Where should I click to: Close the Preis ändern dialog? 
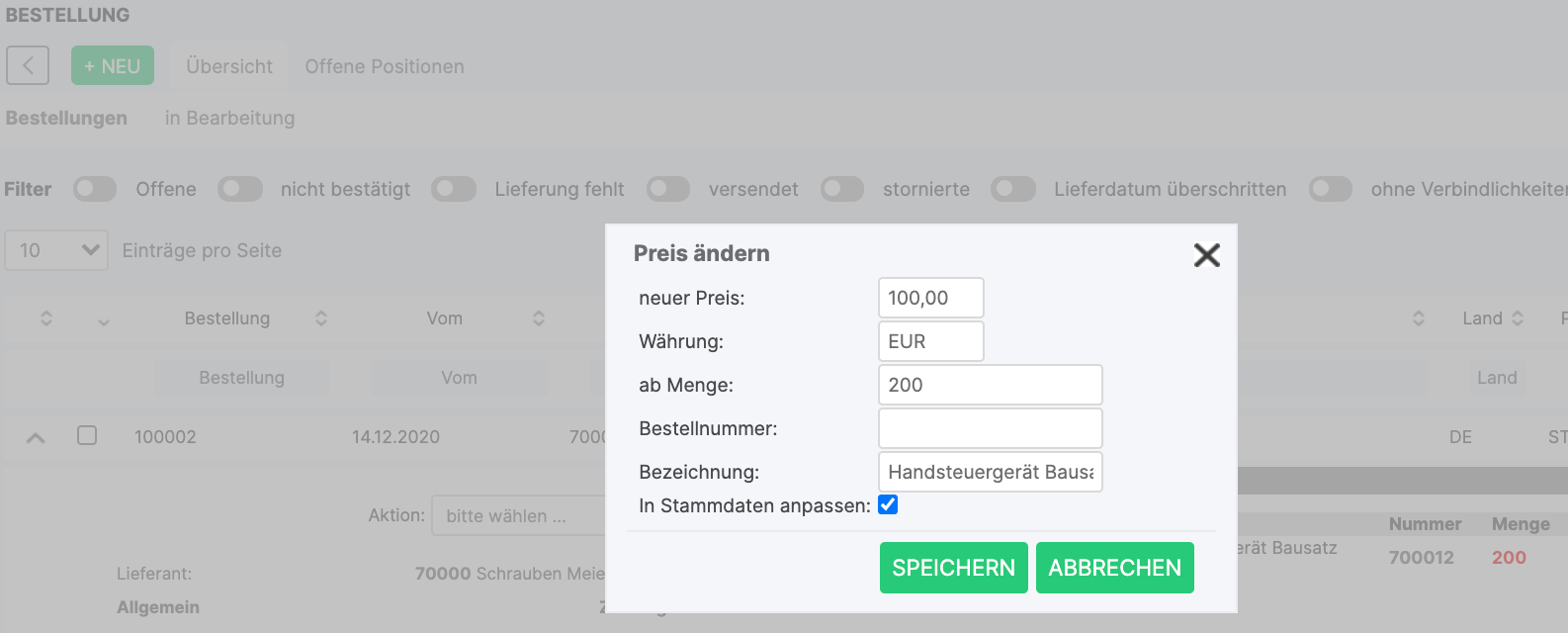pos(1206,255)
